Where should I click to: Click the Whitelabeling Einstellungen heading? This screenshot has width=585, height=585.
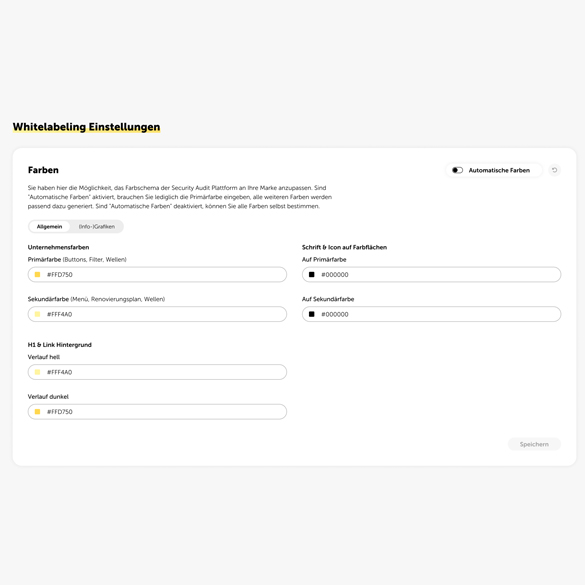click(x=87, y=127)
